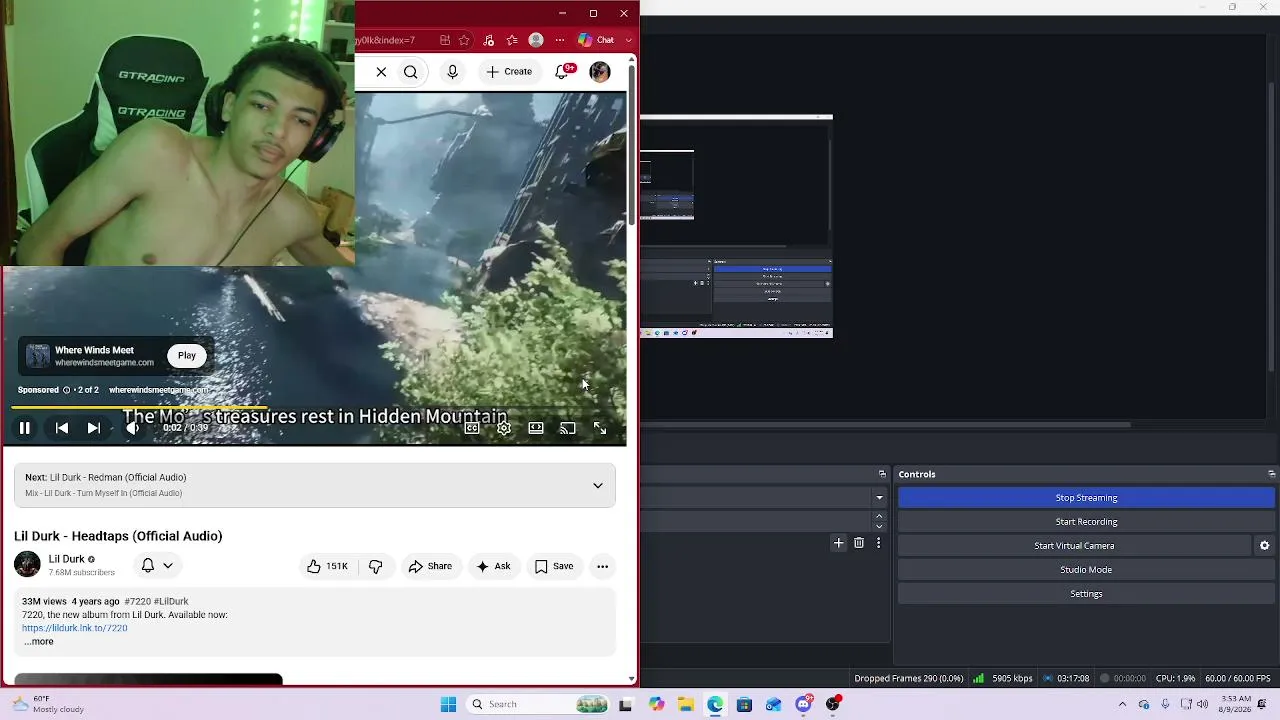Open Windows Start menu
This screenshot has height=720, width=1280.
tap(448, 704)
